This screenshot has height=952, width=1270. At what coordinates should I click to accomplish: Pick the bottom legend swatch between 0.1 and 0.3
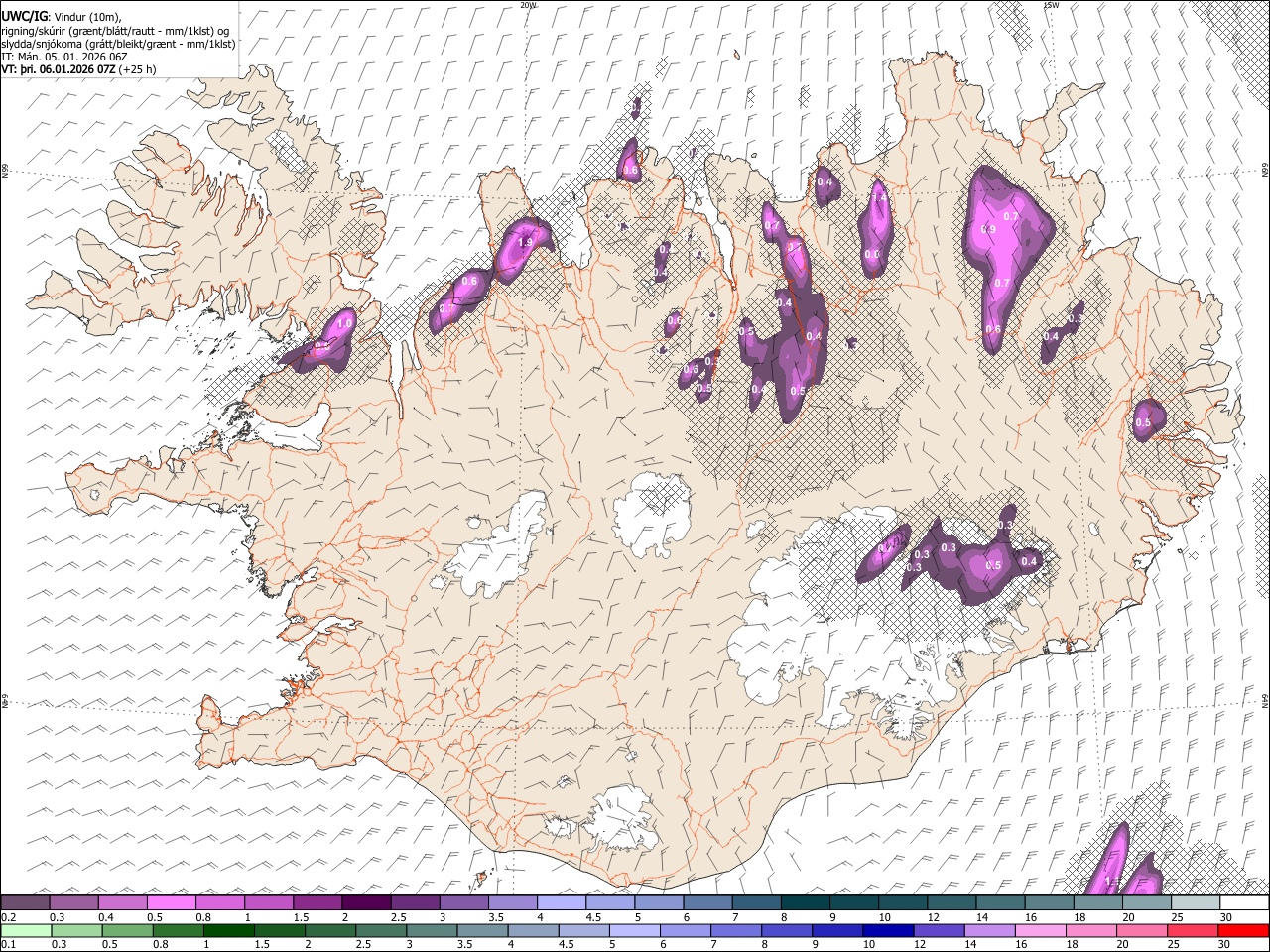(25, 930)
